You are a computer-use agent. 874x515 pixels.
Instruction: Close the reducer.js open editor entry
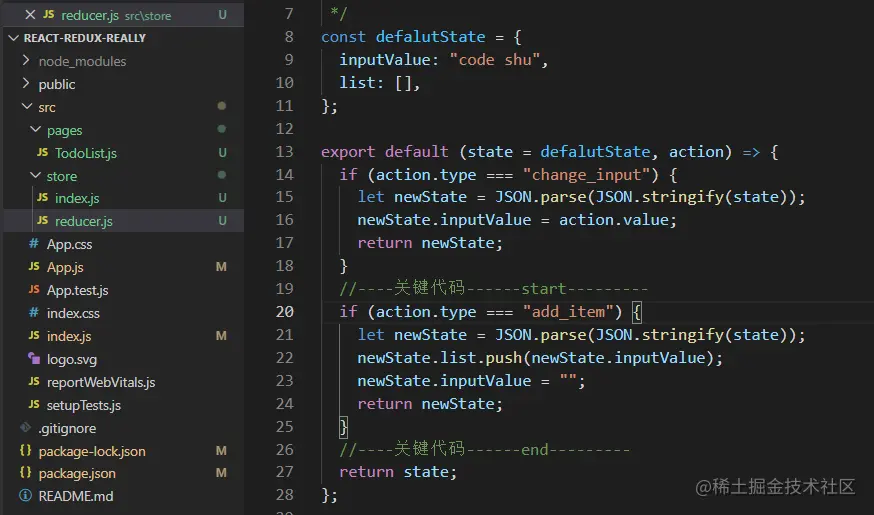[30, 15]
